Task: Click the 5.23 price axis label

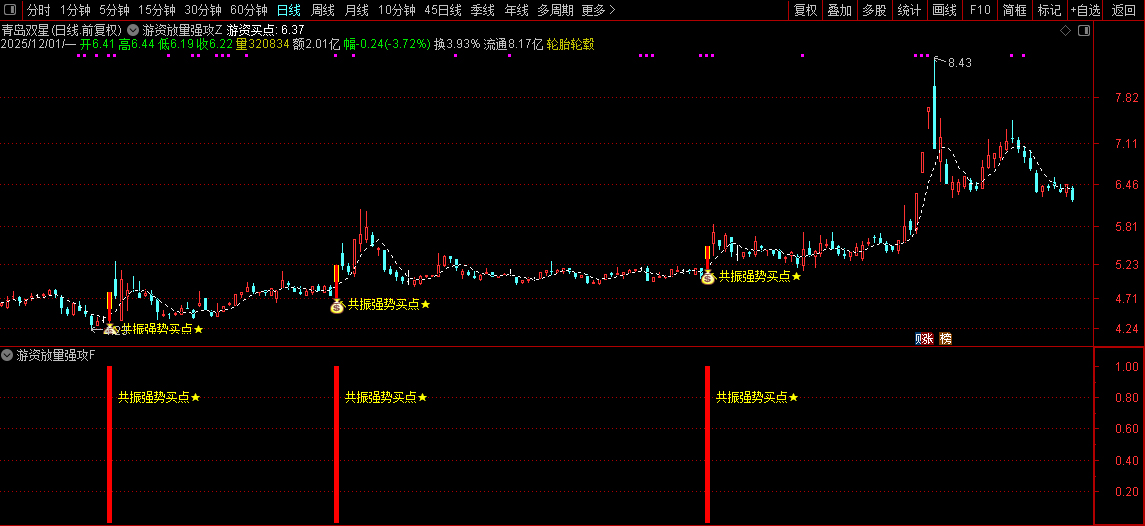Action: click(1127, 264)
